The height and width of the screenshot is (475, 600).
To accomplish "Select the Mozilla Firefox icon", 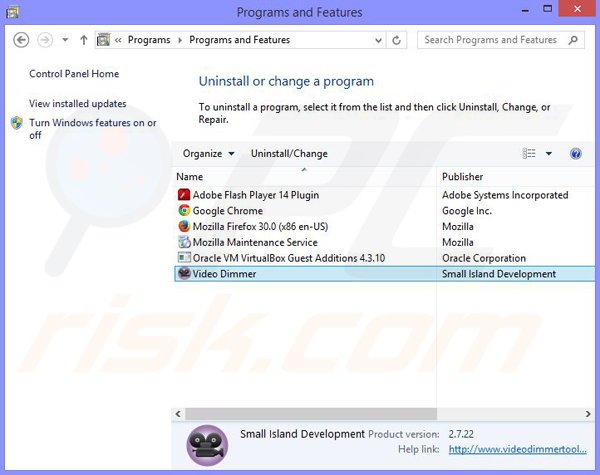I will pos(184,226).
